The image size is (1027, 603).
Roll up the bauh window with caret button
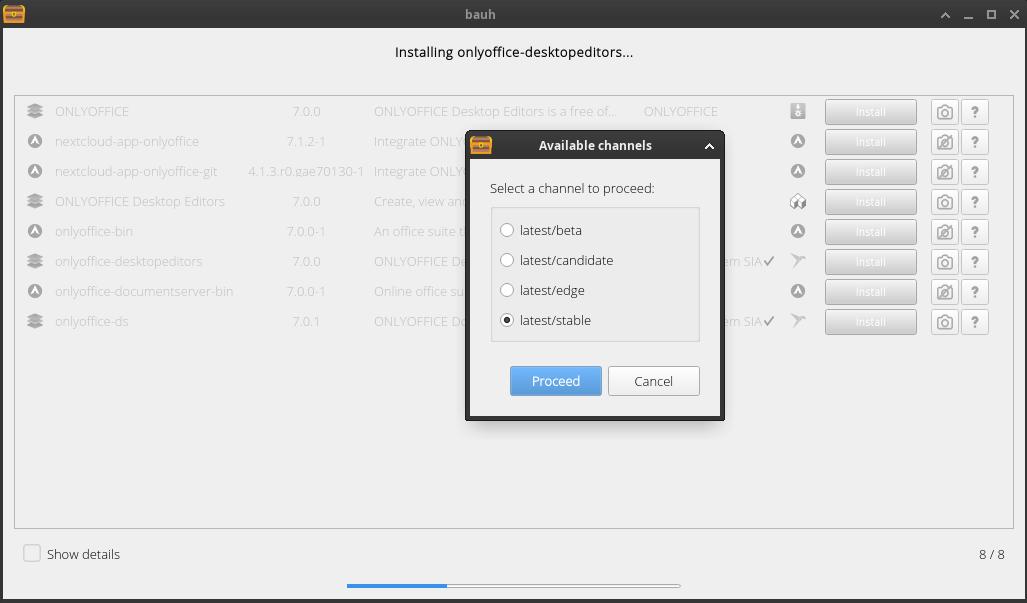945,15
